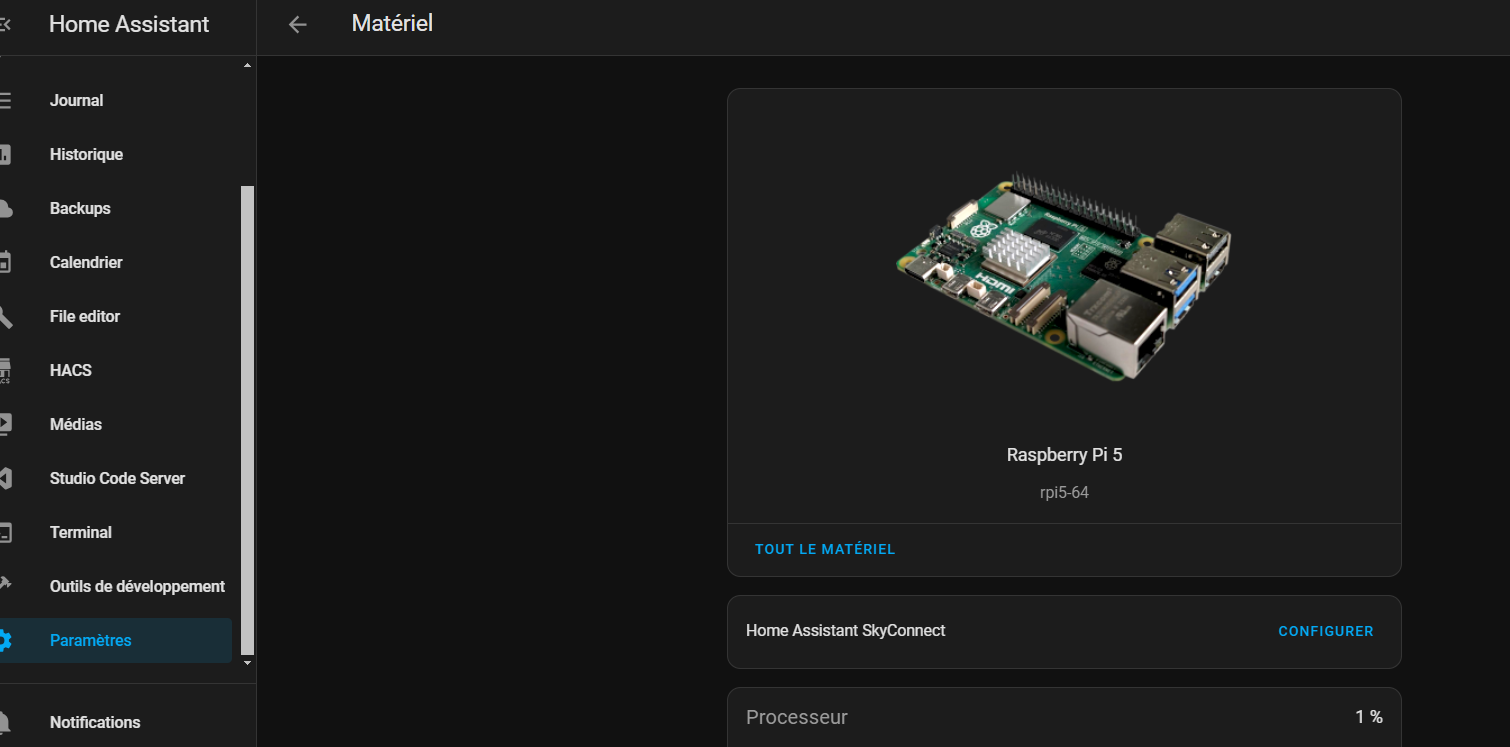1510x747 pixels.
Task: Open Historique in the sidebar
Action: point(116,154)
